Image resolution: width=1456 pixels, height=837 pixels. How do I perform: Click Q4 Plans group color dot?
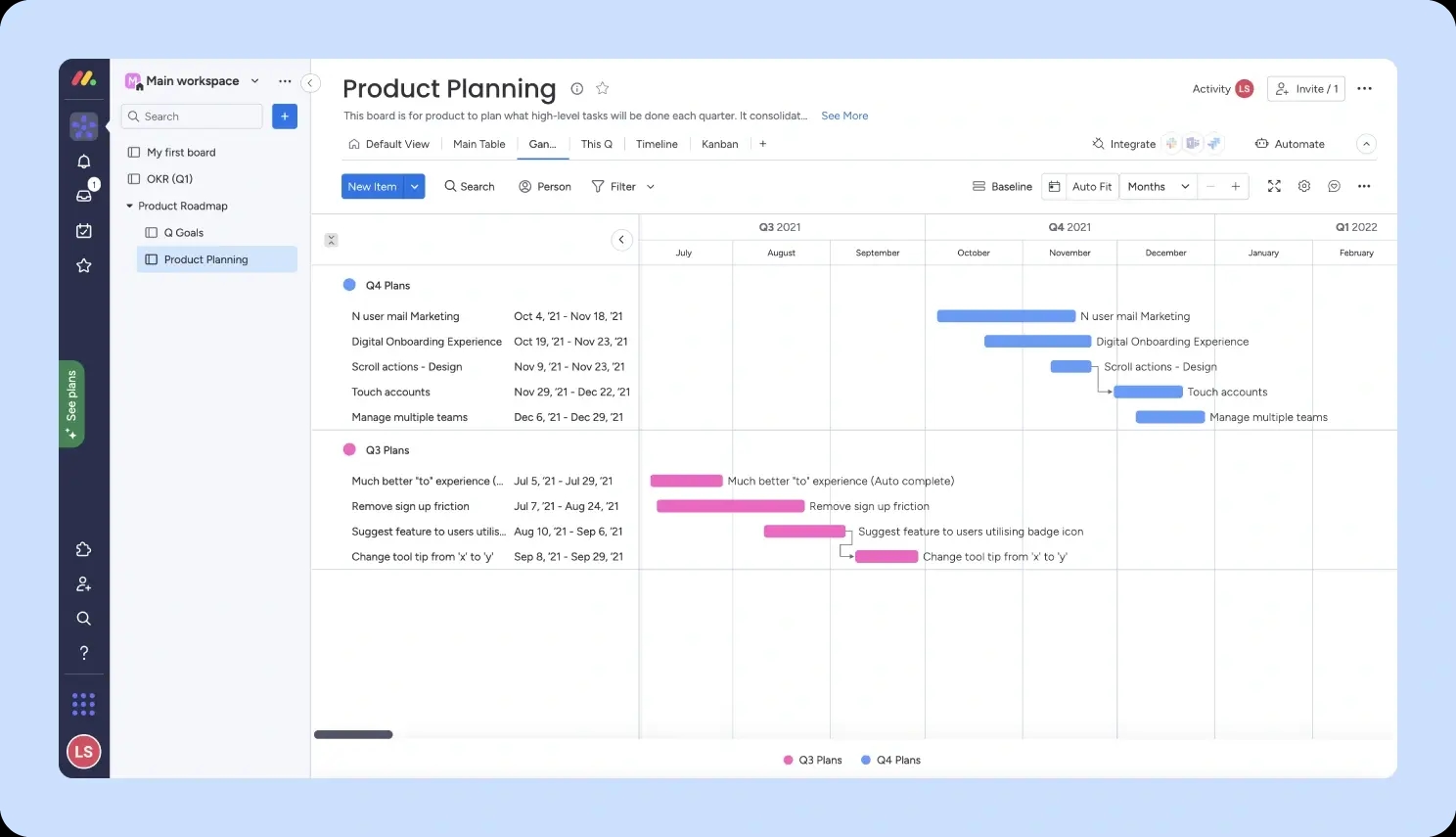(349, 285)
